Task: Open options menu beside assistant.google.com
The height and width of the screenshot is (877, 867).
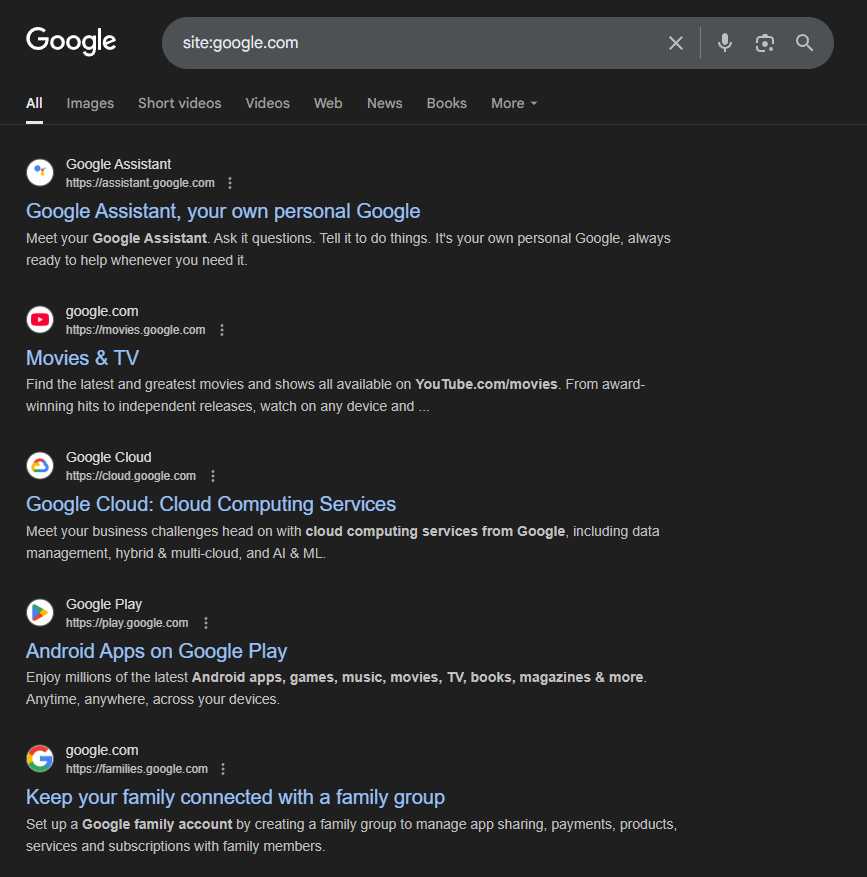Action: pyautogui.click(x=230, y=183)
